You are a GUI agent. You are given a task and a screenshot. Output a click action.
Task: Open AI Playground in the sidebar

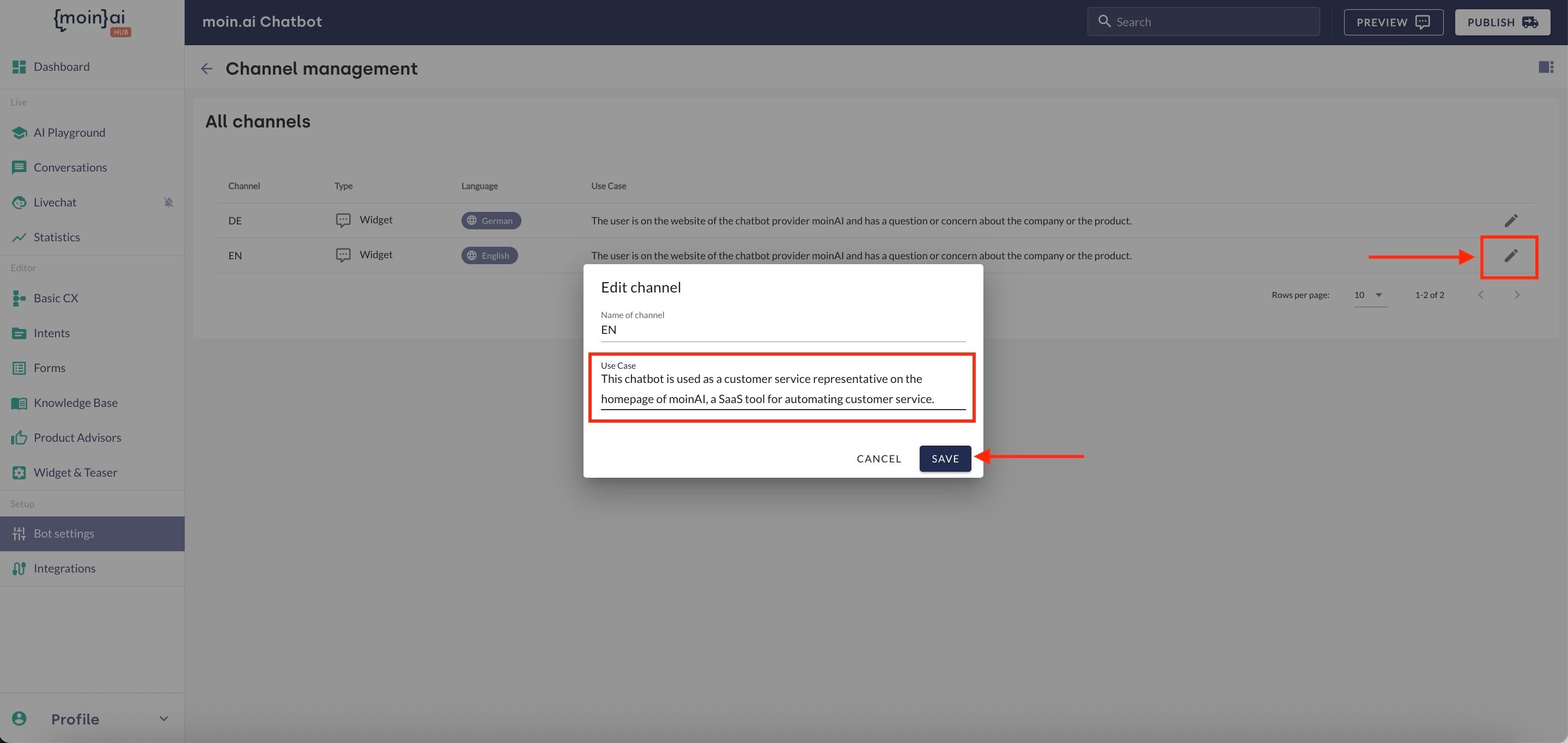click(92, 133)
